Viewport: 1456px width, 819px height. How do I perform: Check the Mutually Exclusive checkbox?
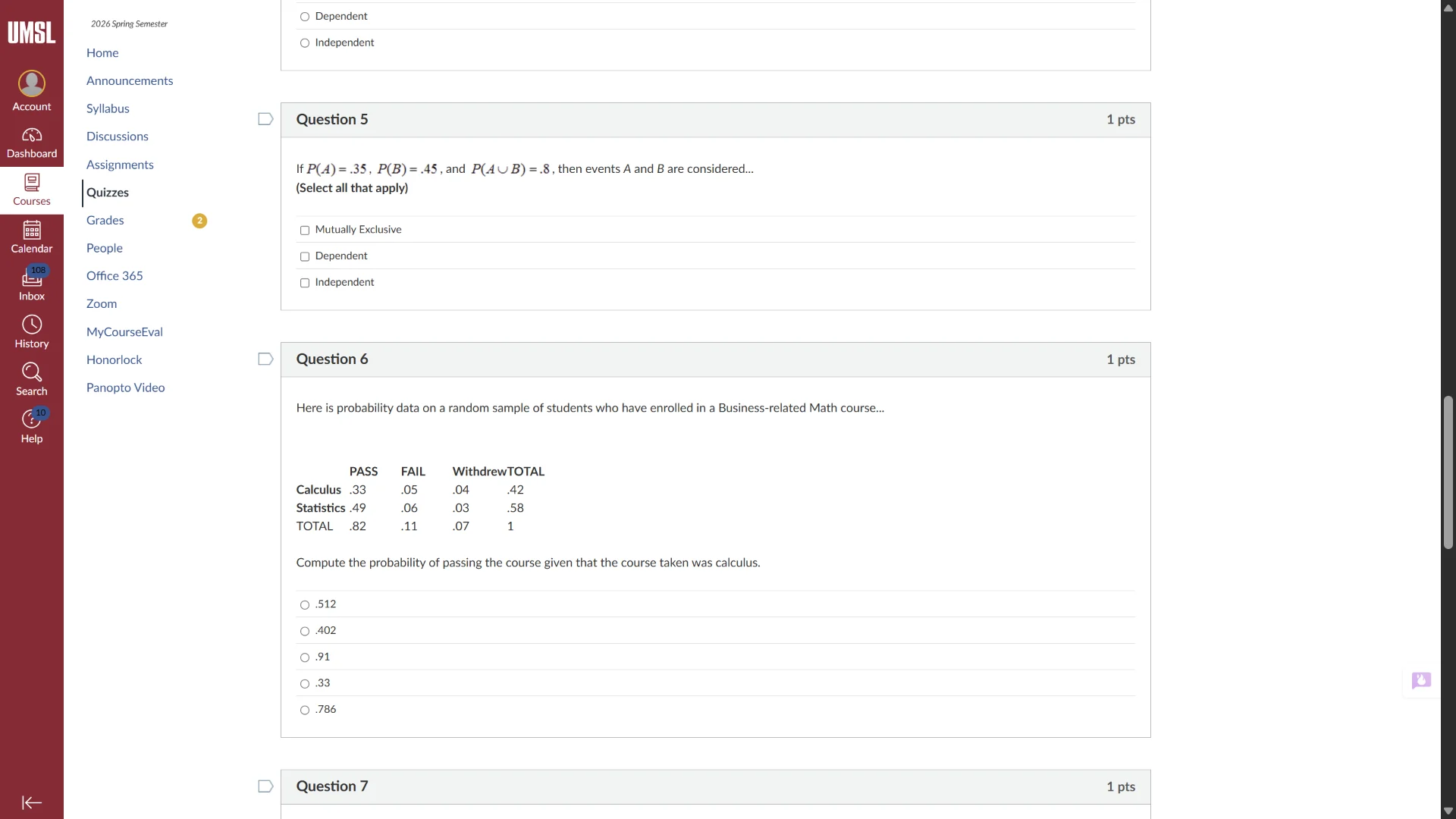[x=305, y=231]
